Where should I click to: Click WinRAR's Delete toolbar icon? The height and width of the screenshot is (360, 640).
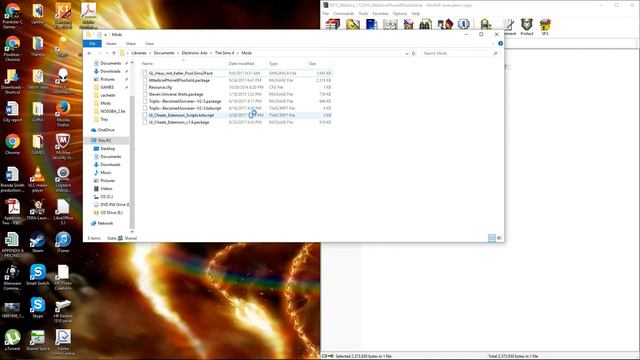click(409, 24)
